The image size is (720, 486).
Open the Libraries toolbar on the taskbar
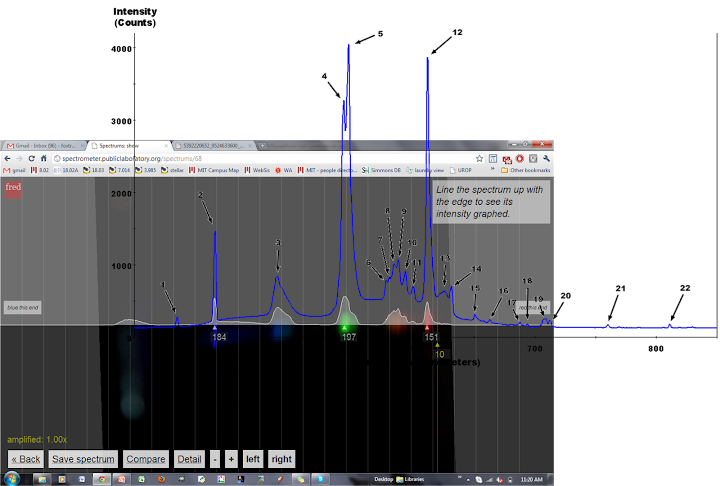410,479
